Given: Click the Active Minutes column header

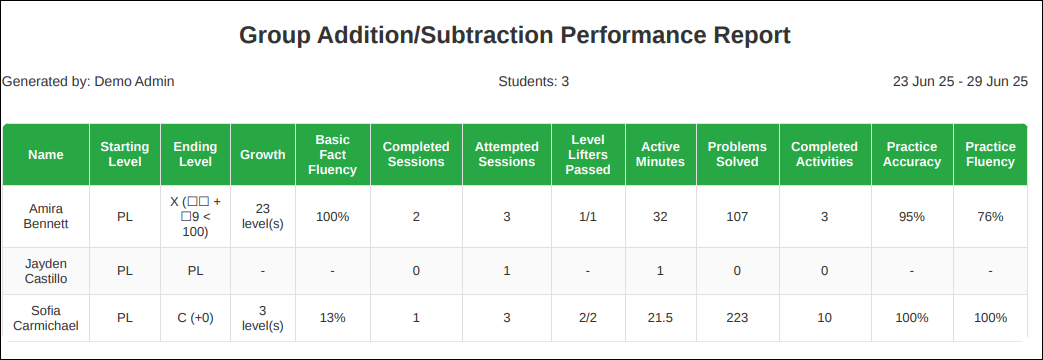Looking at the screenshot, I should coord(661,154).
